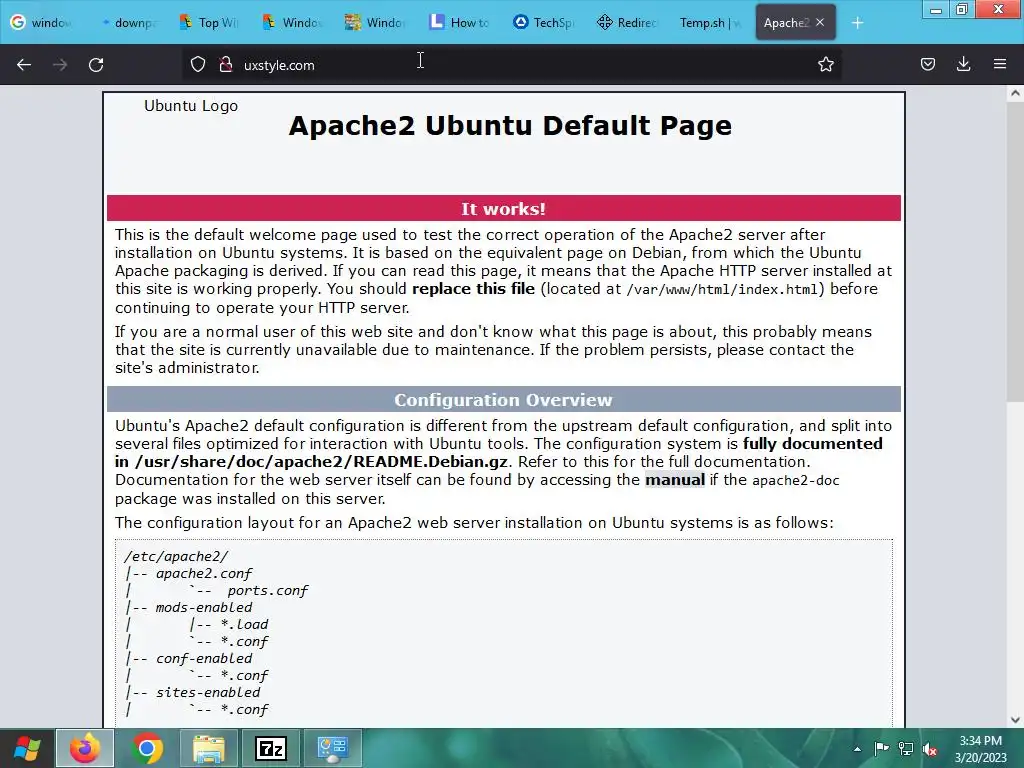Click the 'It works!' banner
This screenshot has height=768, width=1024.
pos(504,208)
